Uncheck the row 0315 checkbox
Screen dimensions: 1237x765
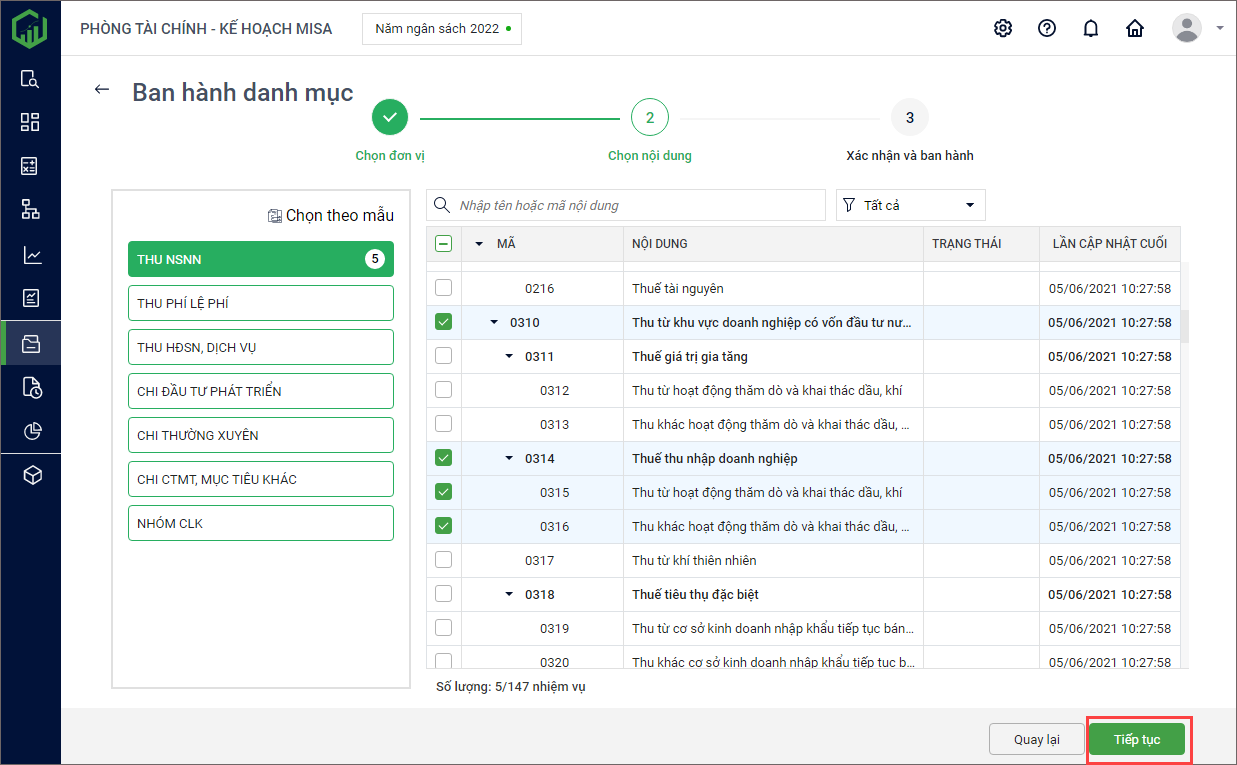click(x=444, y=492)
